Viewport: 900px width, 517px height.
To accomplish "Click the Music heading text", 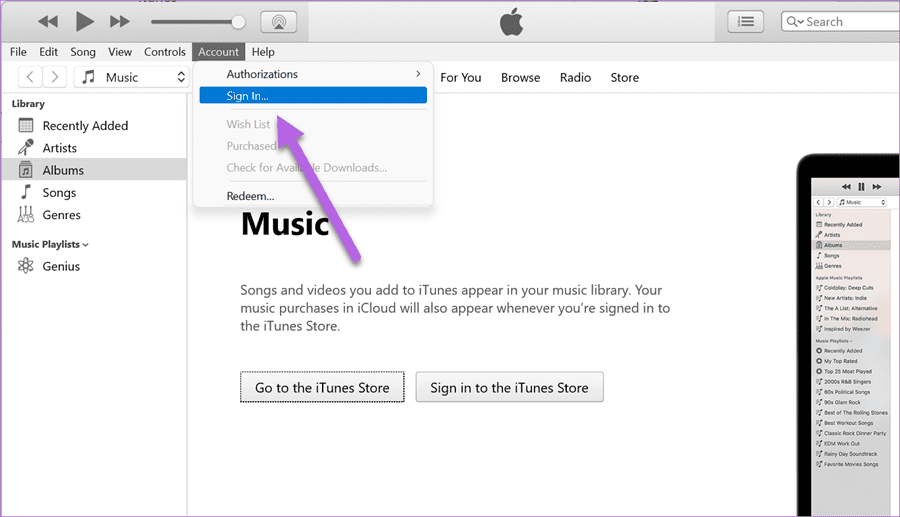I will 285,223.
